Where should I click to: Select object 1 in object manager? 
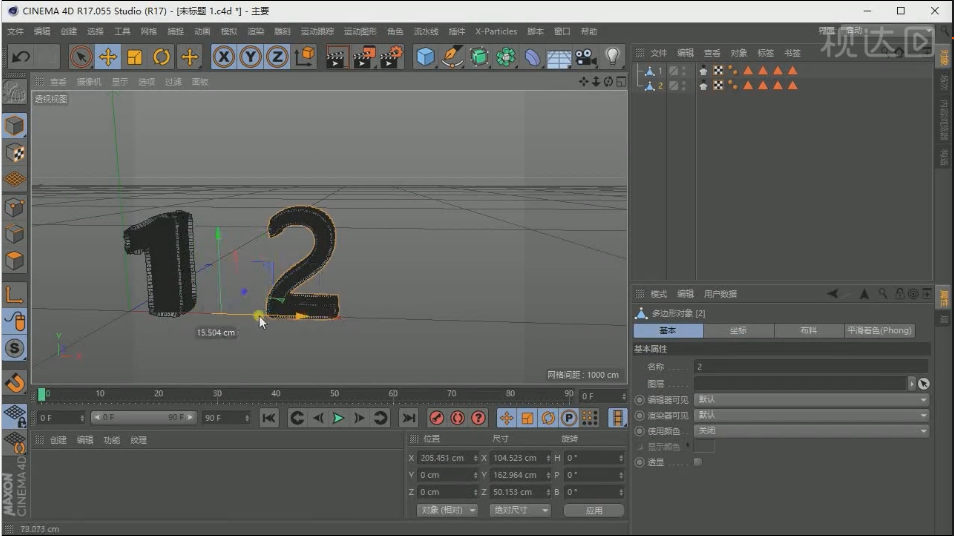[660, 71]
